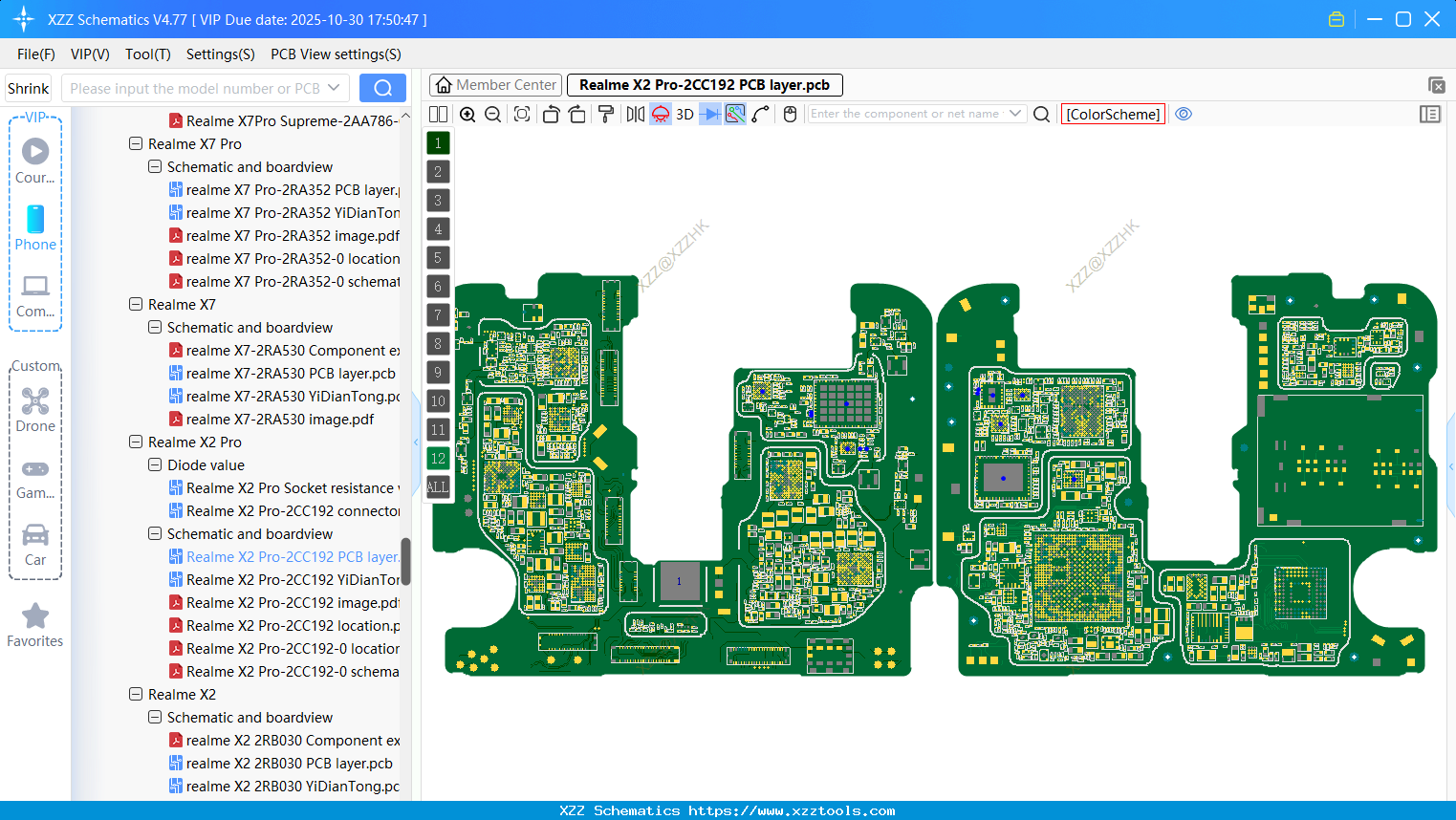Click the Realme X2 Pro-2CC192 PCB layer.pcb tab
Image resolution: width=1456 pixels, height=820 pixels.
click(x=705, y=85)
